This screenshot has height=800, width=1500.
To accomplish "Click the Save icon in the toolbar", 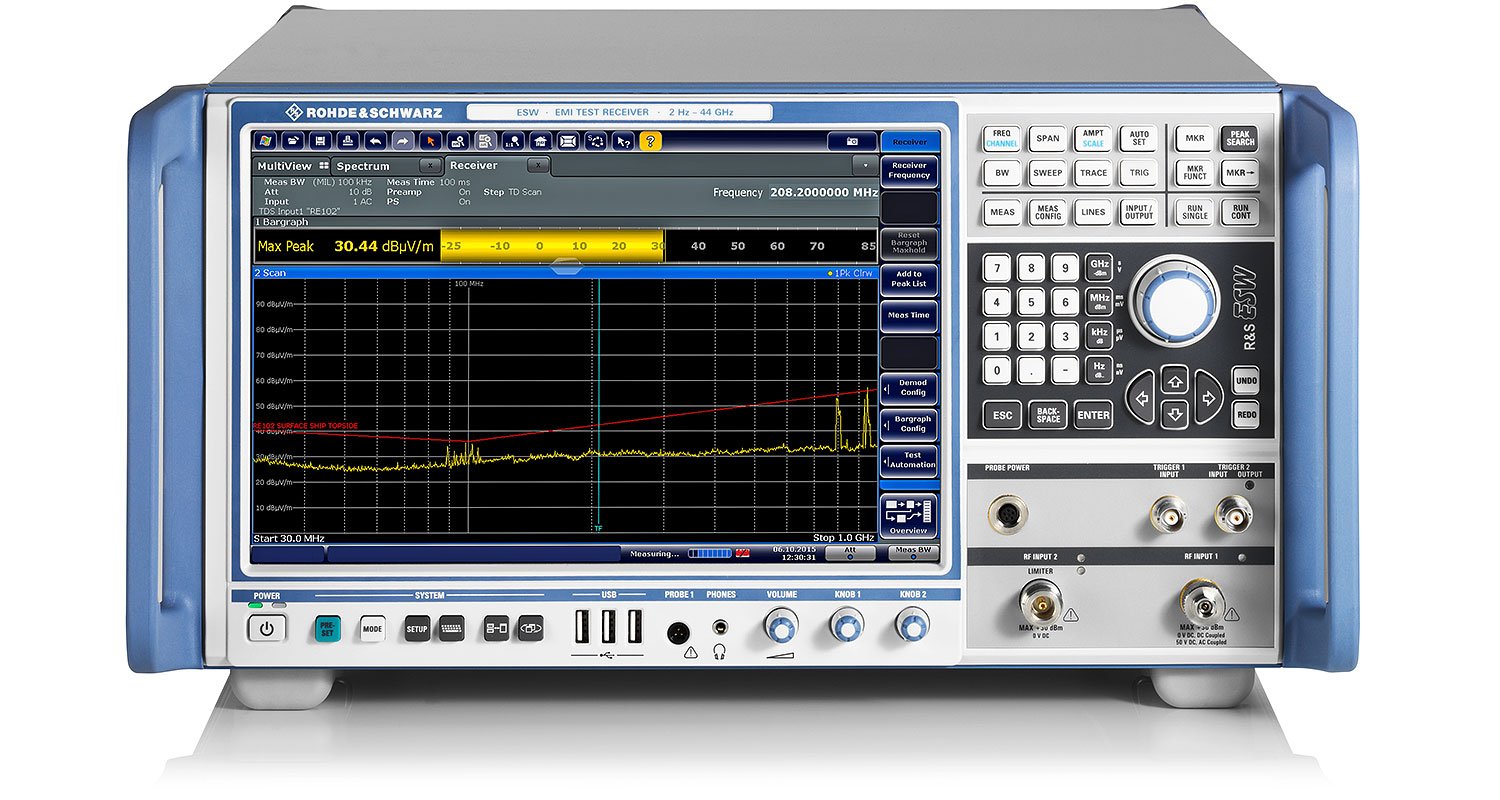I will pyautogui.click(x=322, y=141).
